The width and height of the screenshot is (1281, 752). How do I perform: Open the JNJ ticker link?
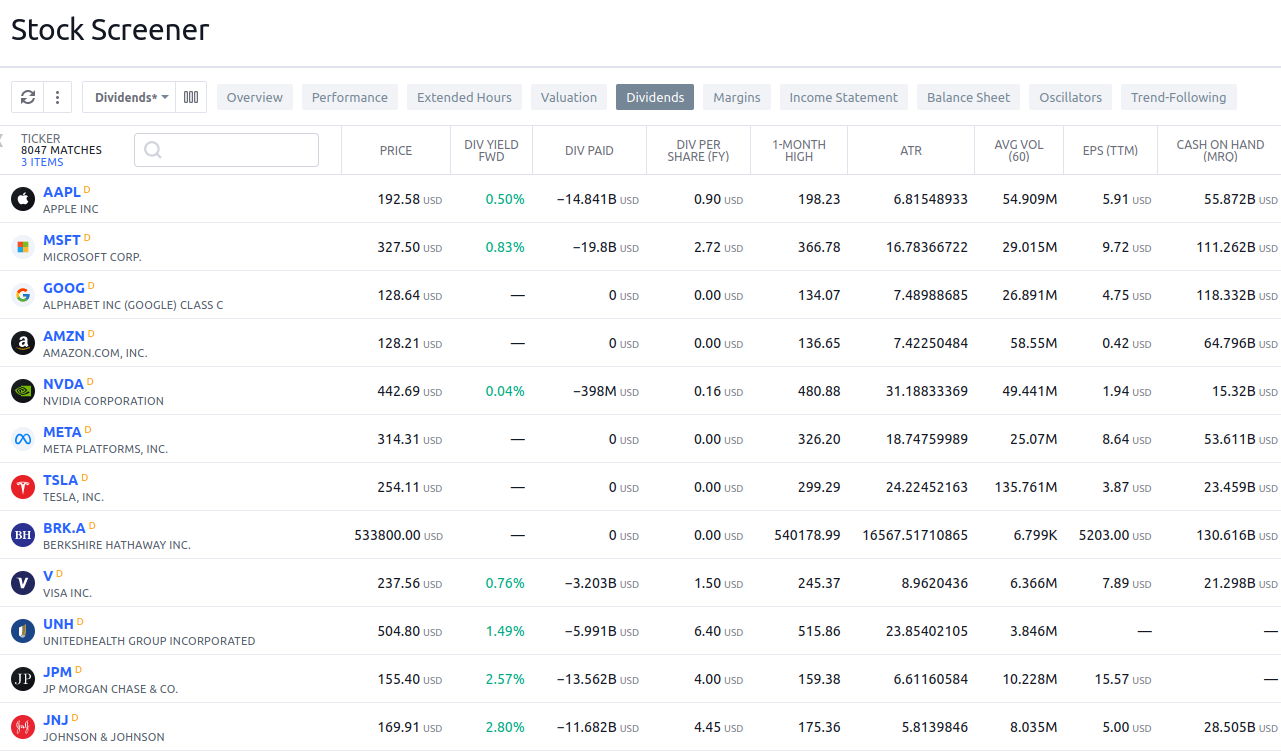coord(56,720)
